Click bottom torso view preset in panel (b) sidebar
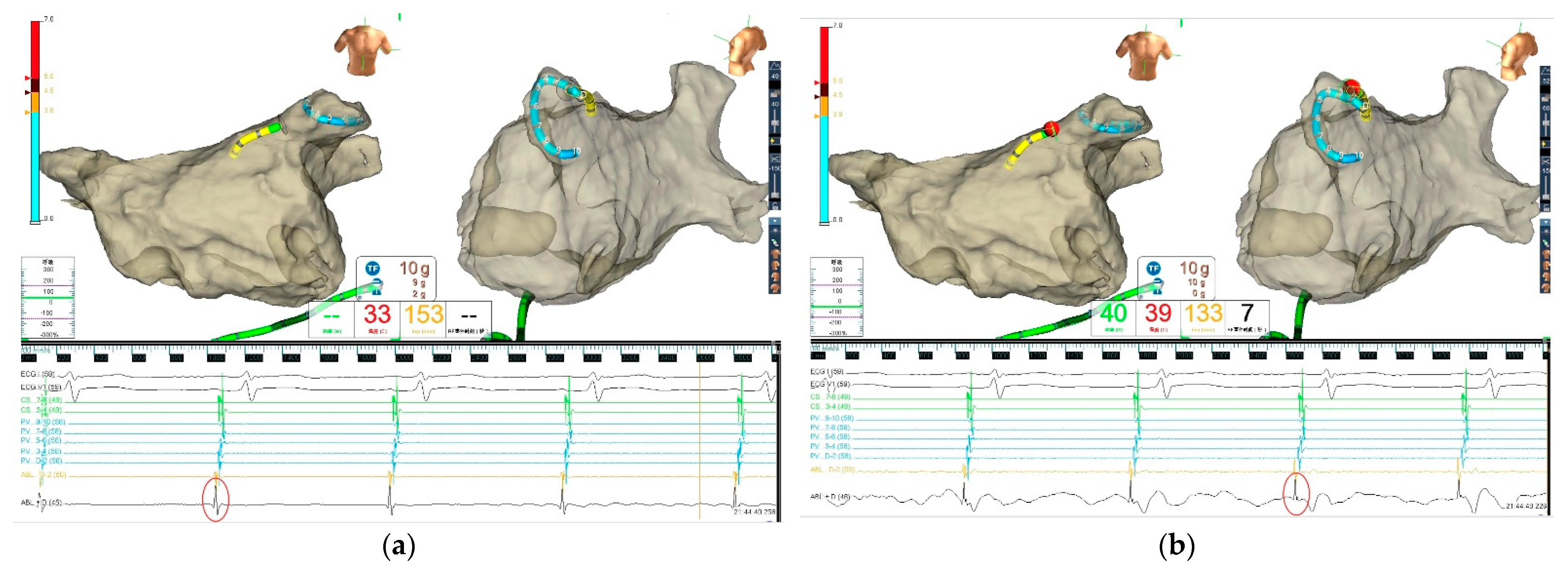Screen dimensions: 1568x572 point(1547,288)
